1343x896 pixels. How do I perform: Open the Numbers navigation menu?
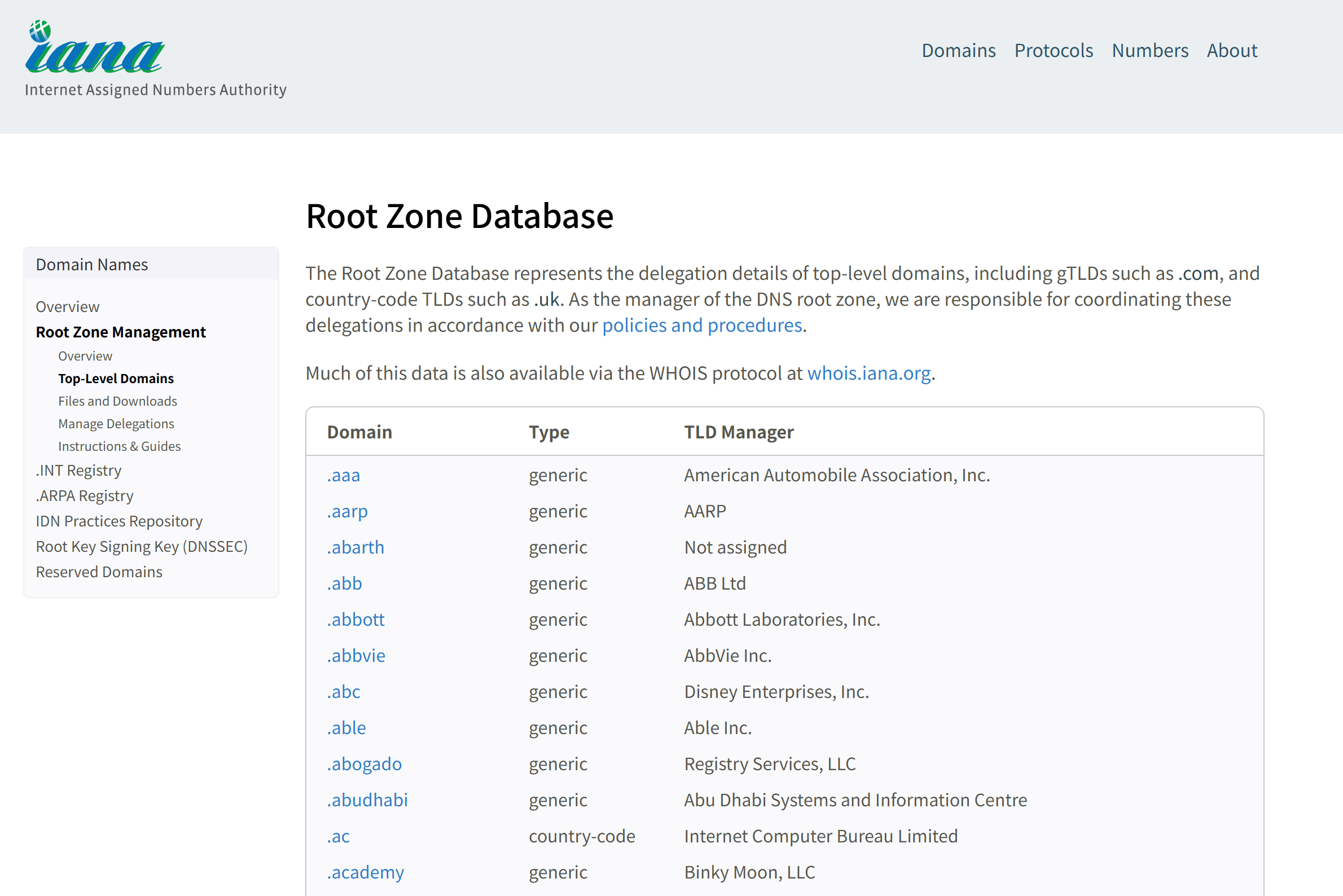(x=1150, y=50)
